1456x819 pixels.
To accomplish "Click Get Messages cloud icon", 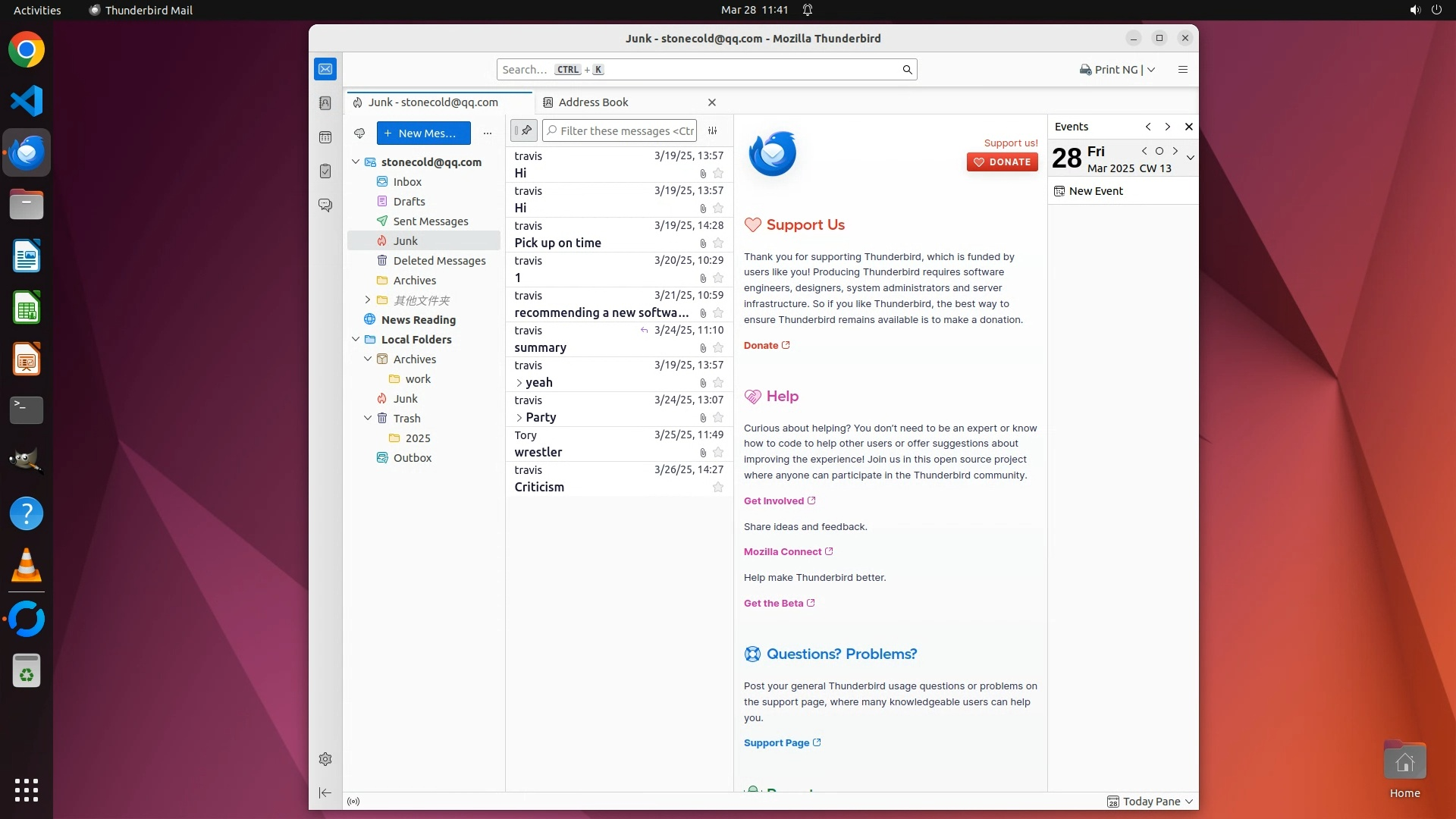I will pyautogui.click(x=359, y=133).
